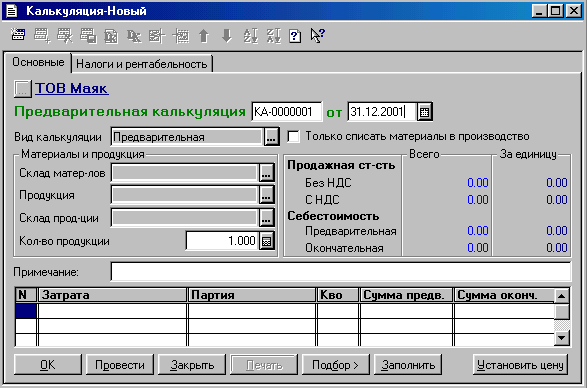587x388 pixels.
Task: Click the Вид калькуляции field Предварительная
Action: [x=187, y=137]
